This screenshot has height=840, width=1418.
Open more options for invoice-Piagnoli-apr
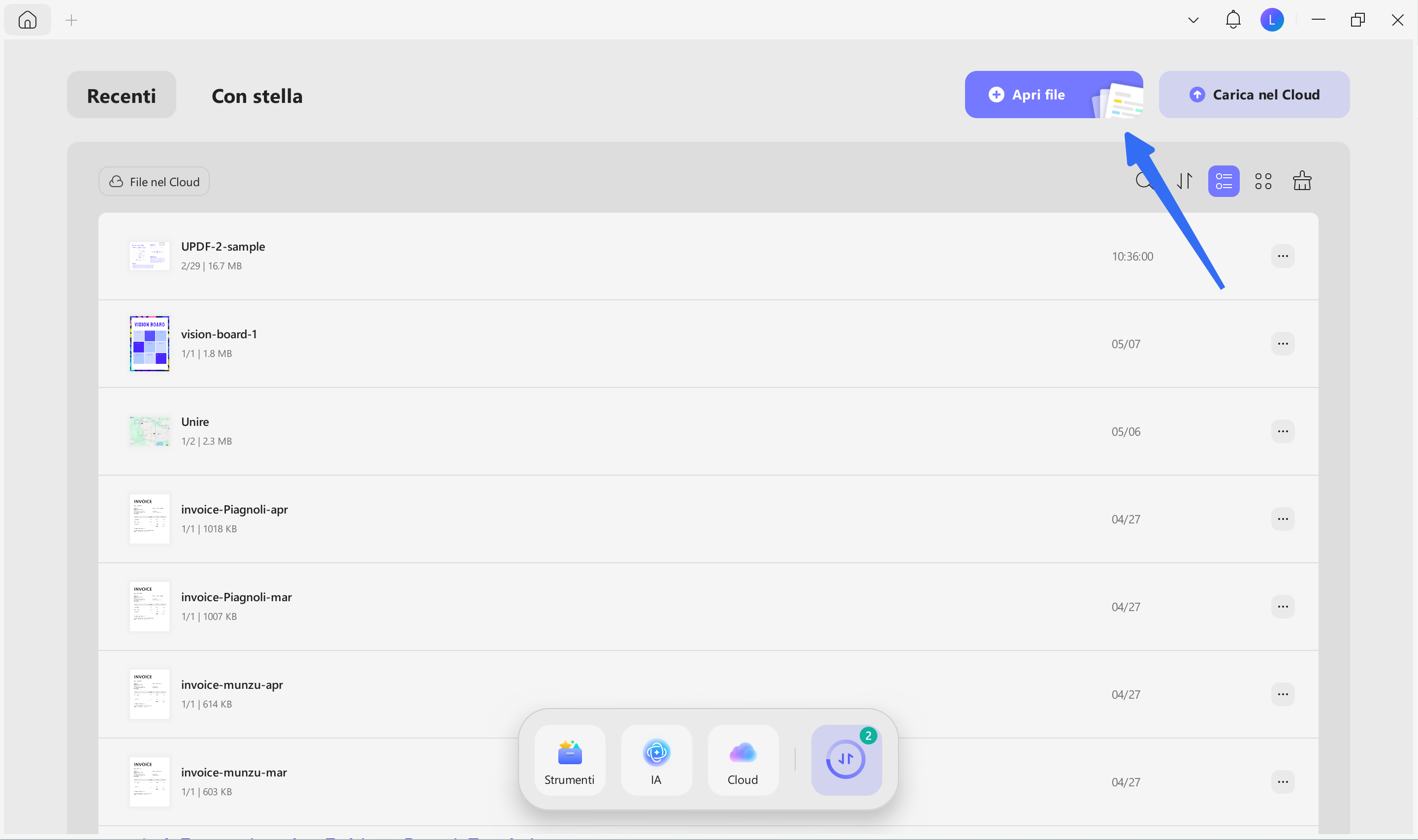(1283, 519)
